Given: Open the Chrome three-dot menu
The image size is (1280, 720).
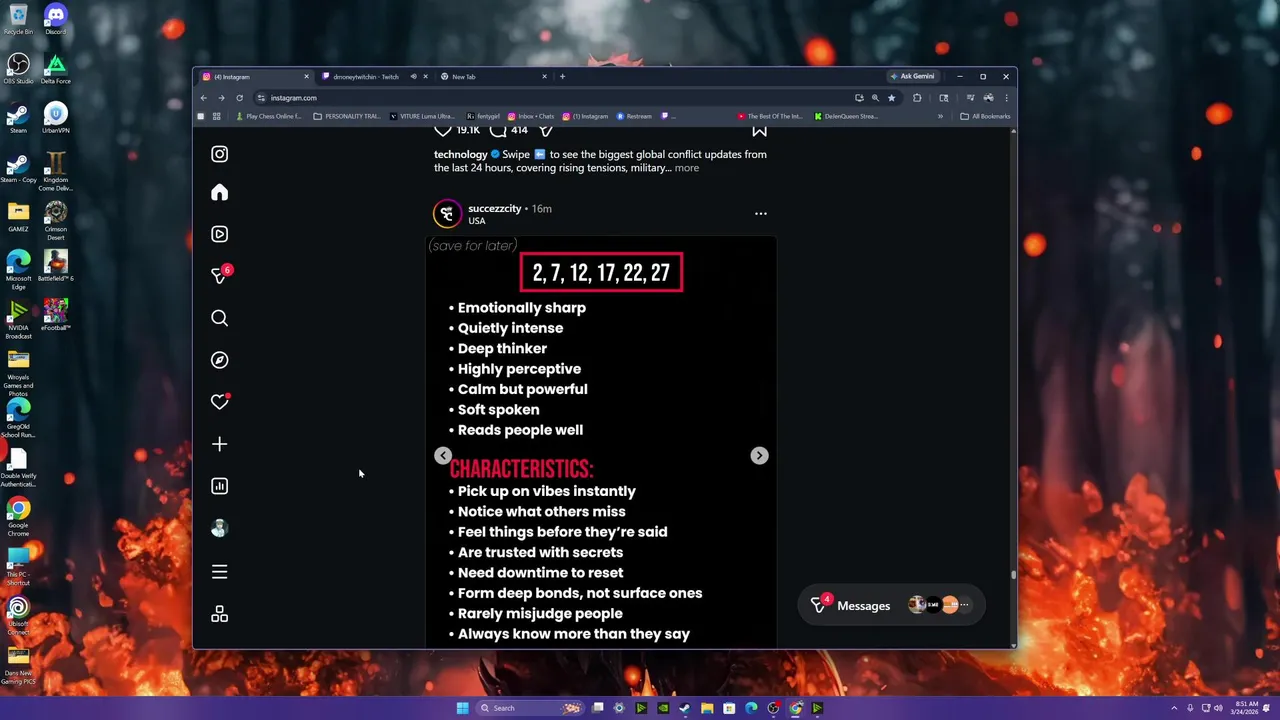Looking at the screenshot, I should pos(1006,98).
